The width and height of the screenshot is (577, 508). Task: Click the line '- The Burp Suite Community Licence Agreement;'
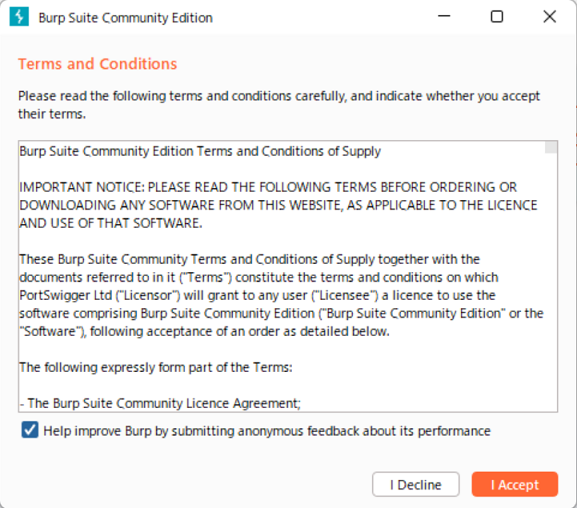[x=160, y=403]
